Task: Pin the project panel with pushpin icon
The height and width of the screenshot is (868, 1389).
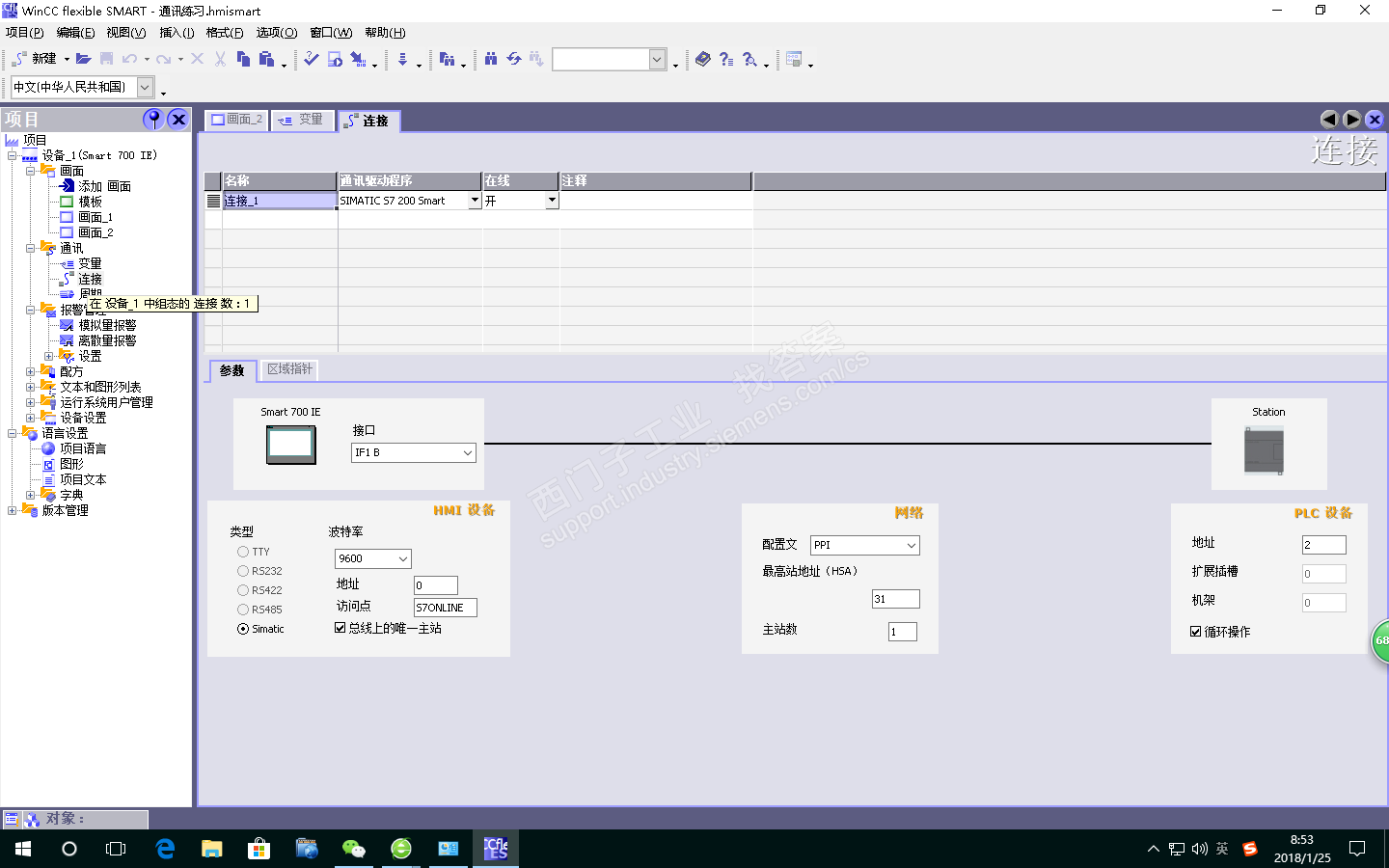Action: (153, 119)
